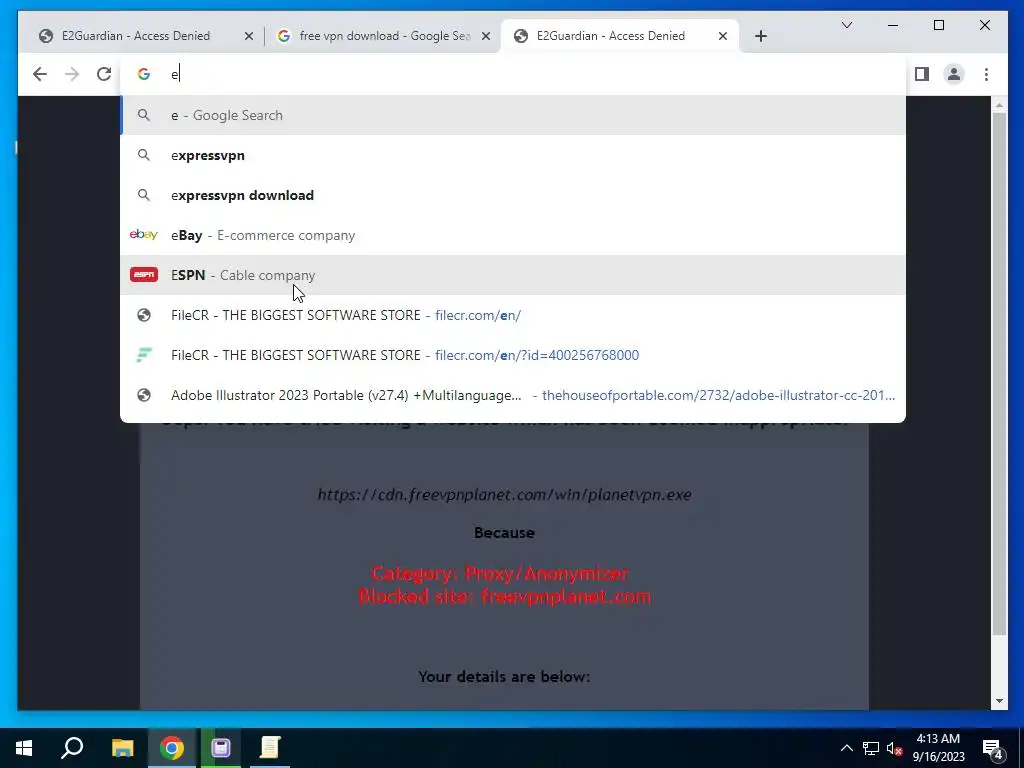Open the filecr.com/en/ history suggestion
Screen dimensions: 1024x768
coord(513,315)
